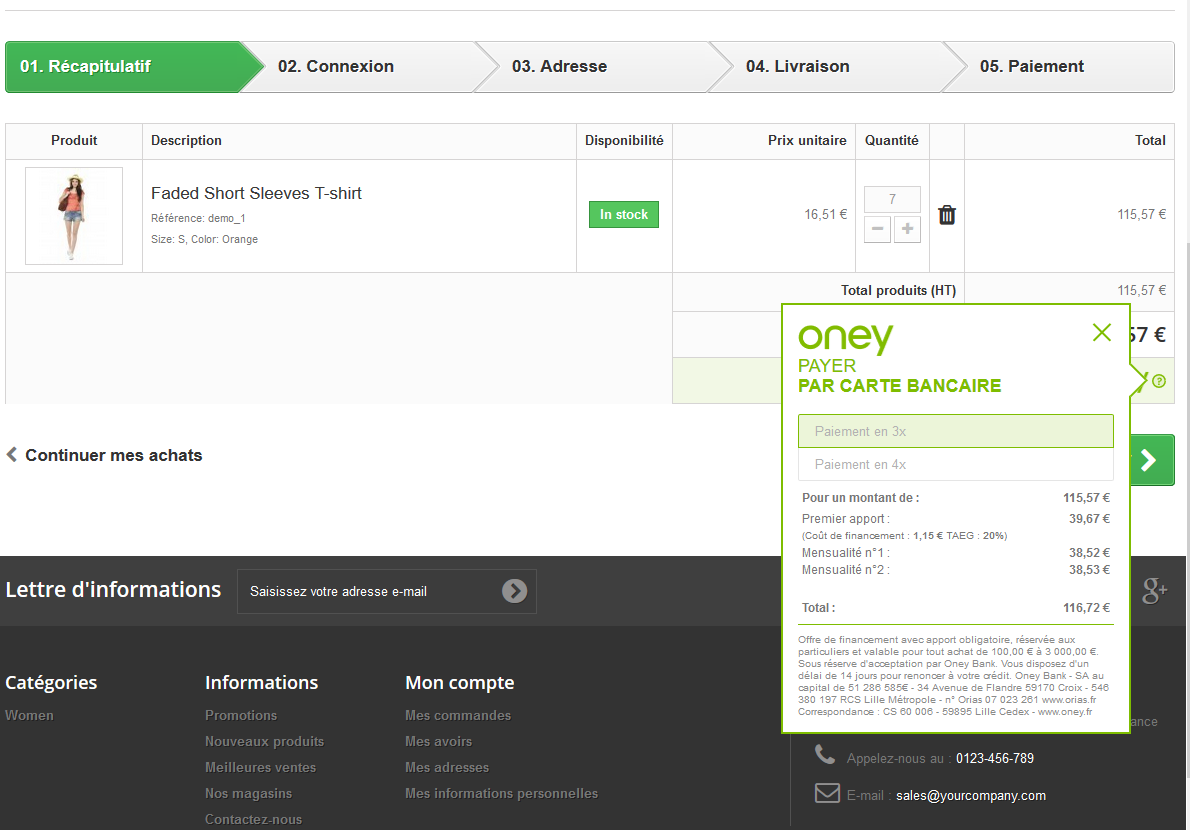Open Mes avoirs account link
1190x830 pixels.
tap(439, 741)
